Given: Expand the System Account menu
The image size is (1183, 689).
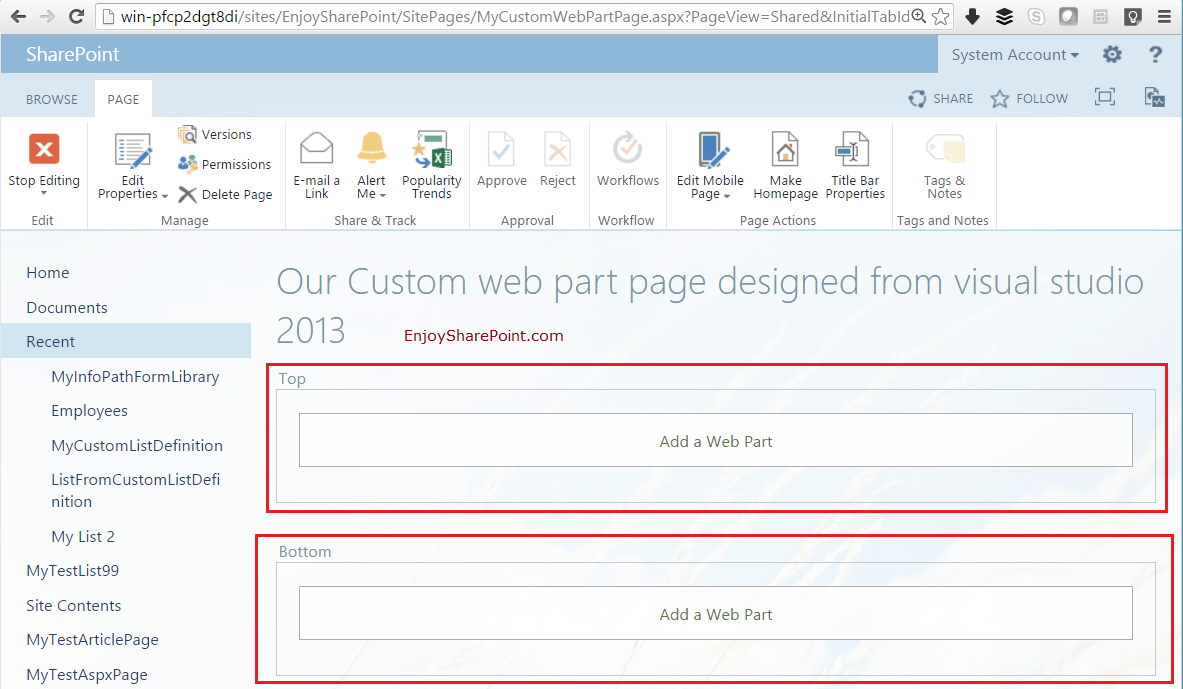Looking at the screenshot, I should [1014, 55].
